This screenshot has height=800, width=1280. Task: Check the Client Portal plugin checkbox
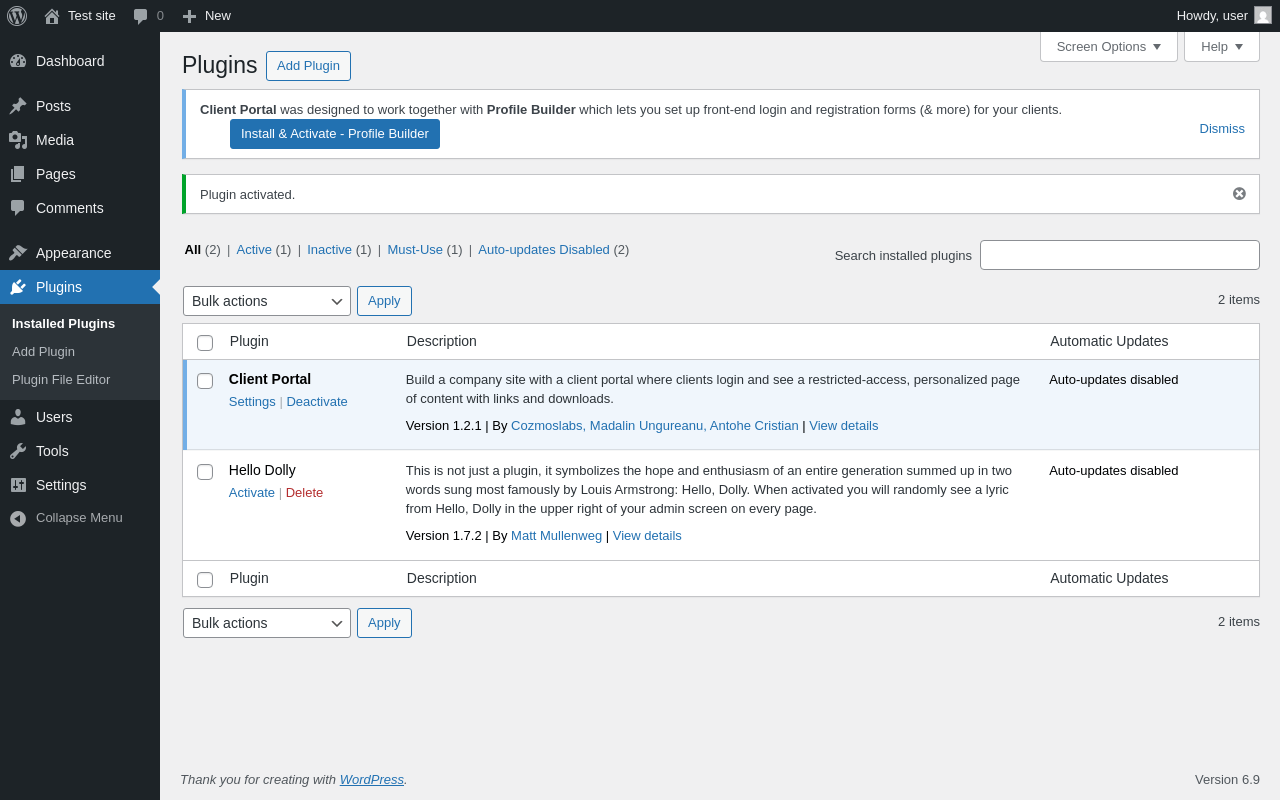pos(205,381)
